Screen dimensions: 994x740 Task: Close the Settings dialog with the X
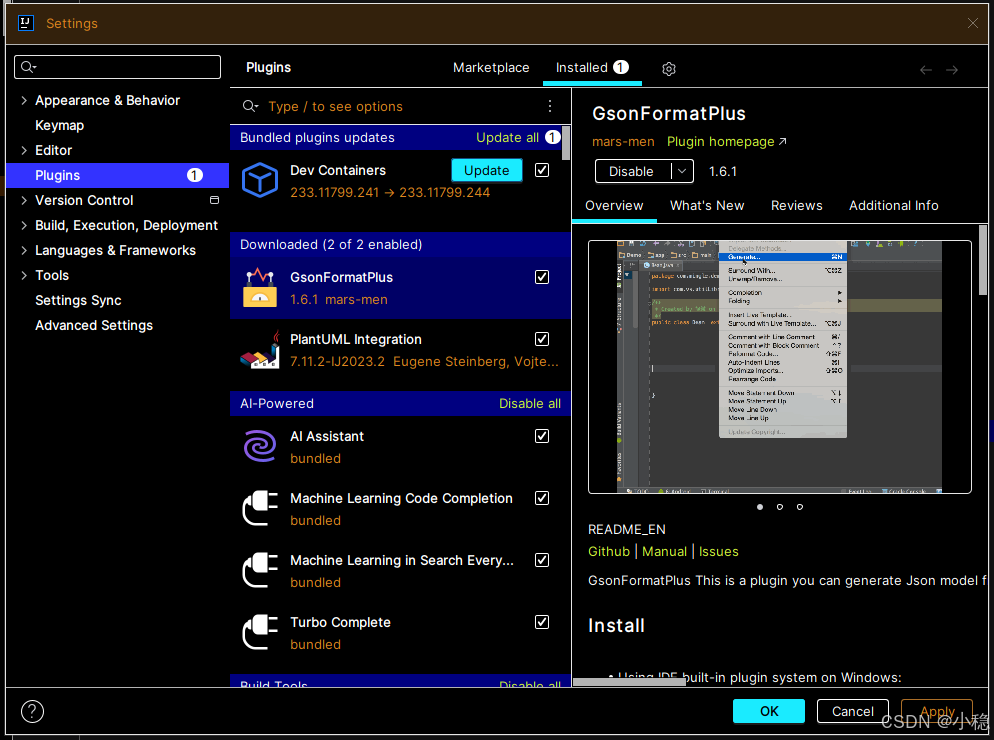[972, 23]
